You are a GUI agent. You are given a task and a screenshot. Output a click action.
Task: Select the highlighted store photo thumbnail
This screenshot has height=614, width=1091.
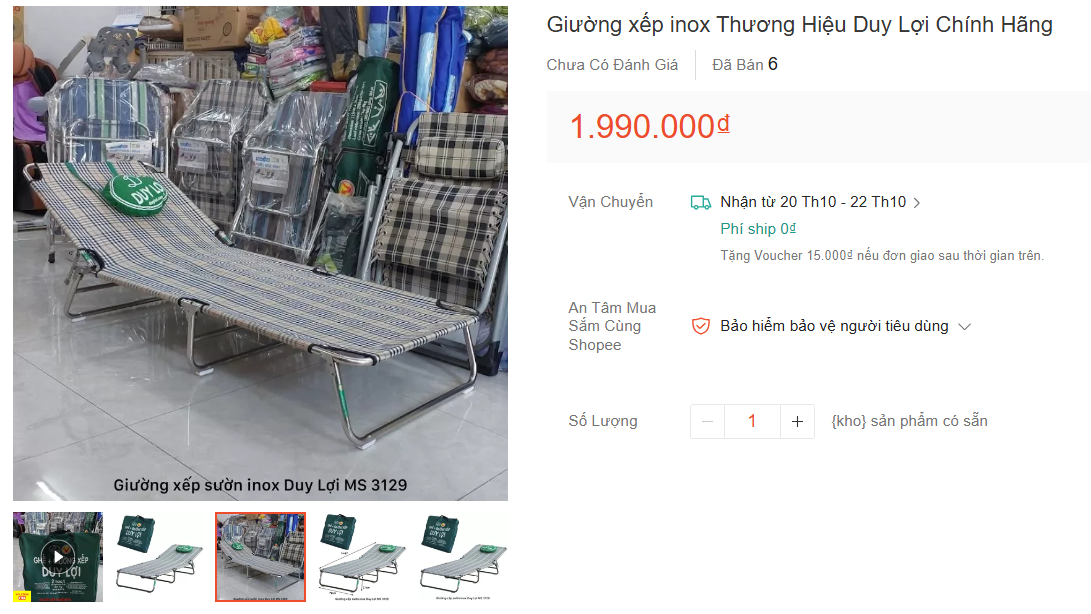tap(260, 557)
